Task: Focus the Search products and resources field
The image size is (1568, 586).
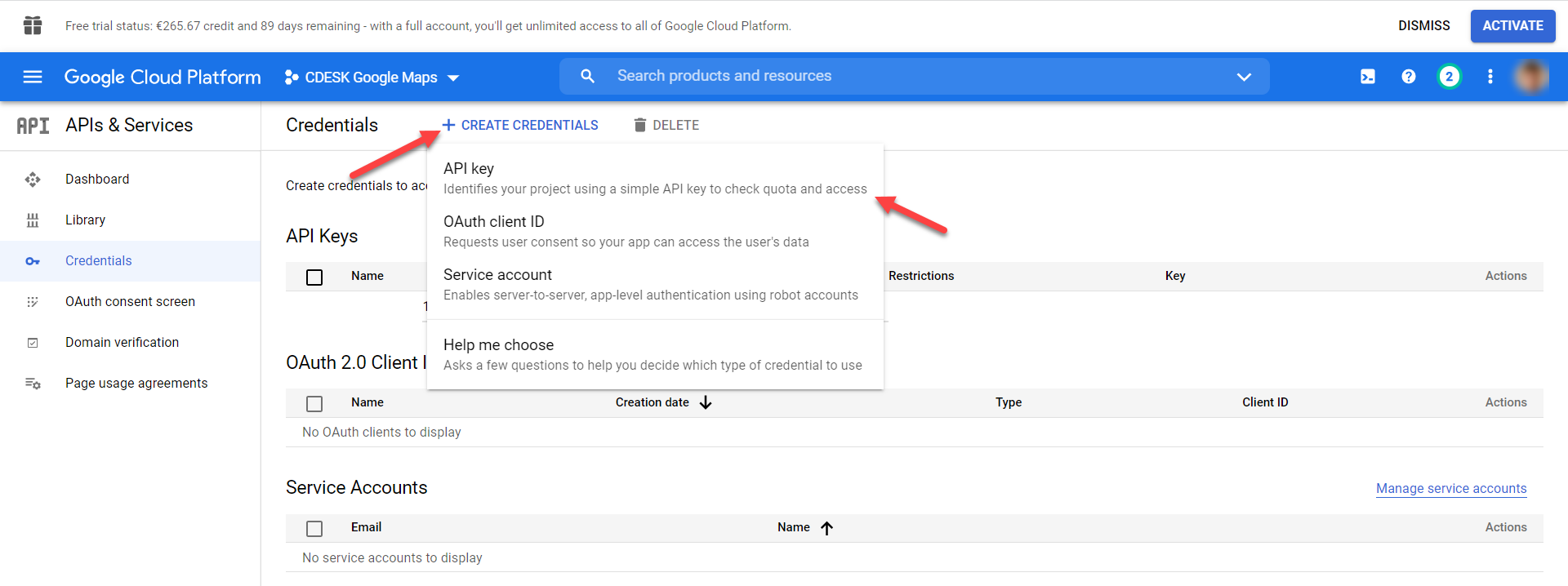Action: pos(915,76)
